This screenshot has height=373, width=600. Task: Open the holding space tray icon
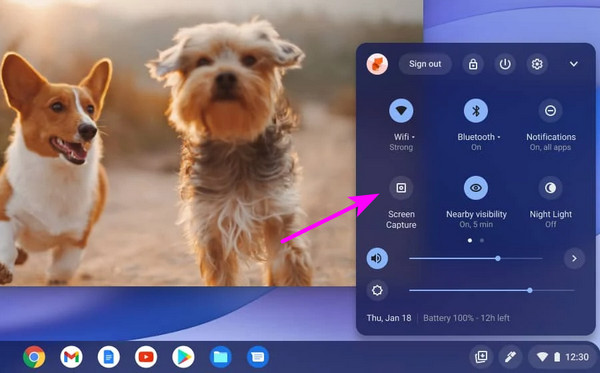click(481, 357)
